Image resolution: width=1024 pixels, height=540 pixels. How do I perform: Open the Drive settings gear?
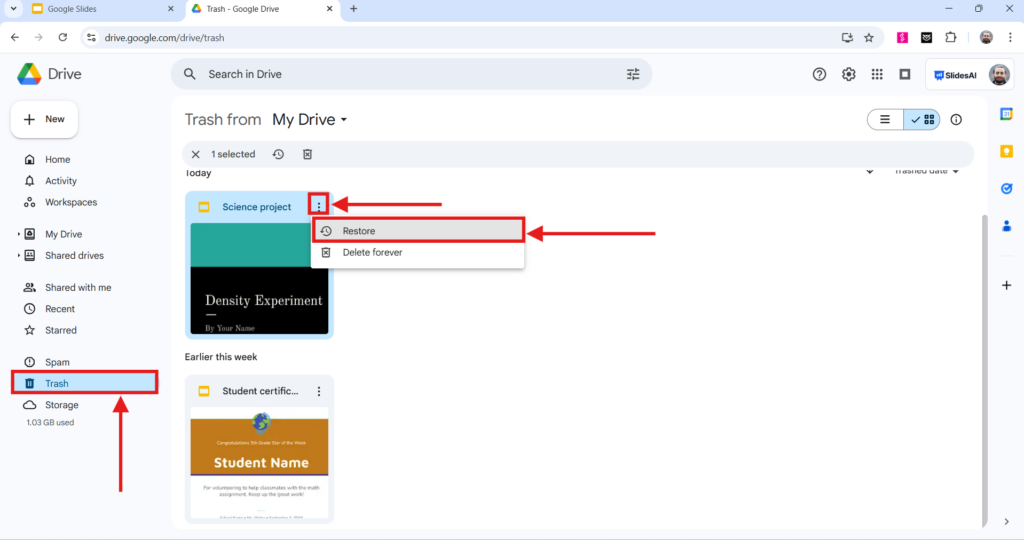849,74
